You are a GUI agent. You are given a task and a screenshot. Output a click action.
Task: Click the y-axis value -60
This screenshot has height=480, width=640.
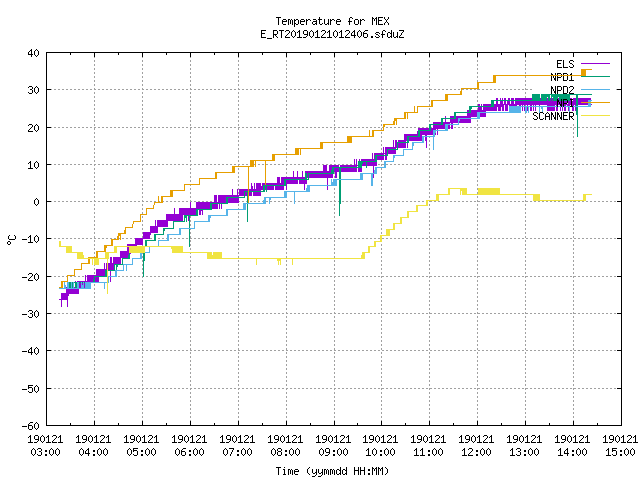31,426
